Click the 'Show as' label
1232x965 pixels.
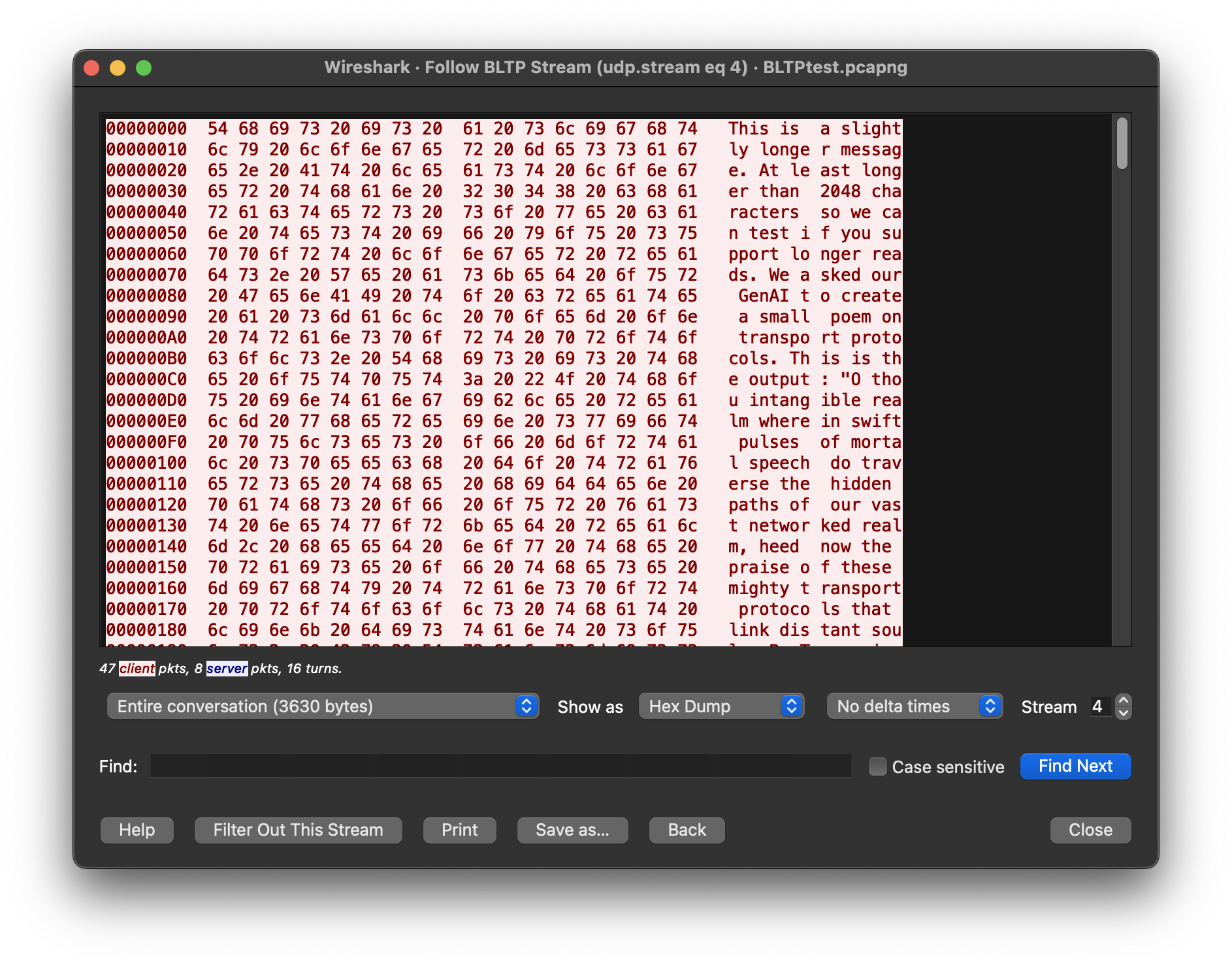(590, 707)
